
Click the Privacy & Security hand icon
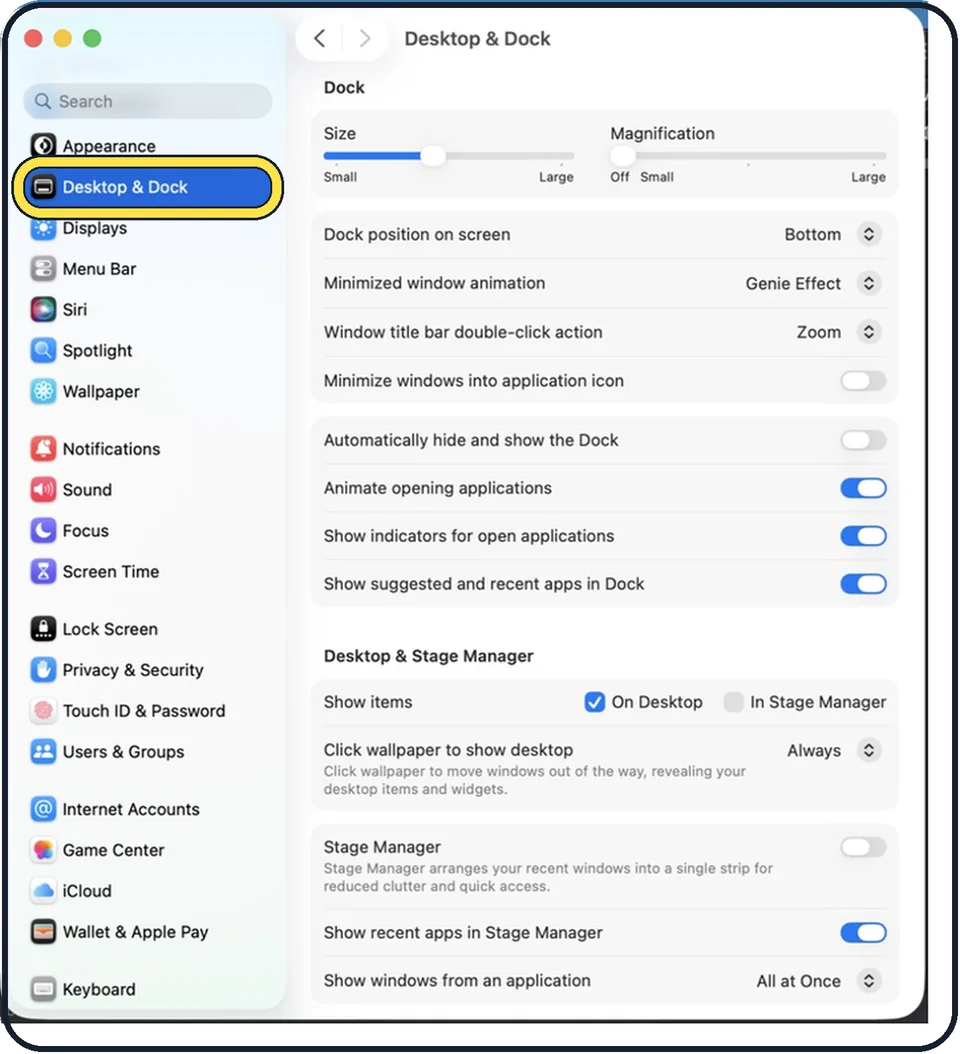44,670
